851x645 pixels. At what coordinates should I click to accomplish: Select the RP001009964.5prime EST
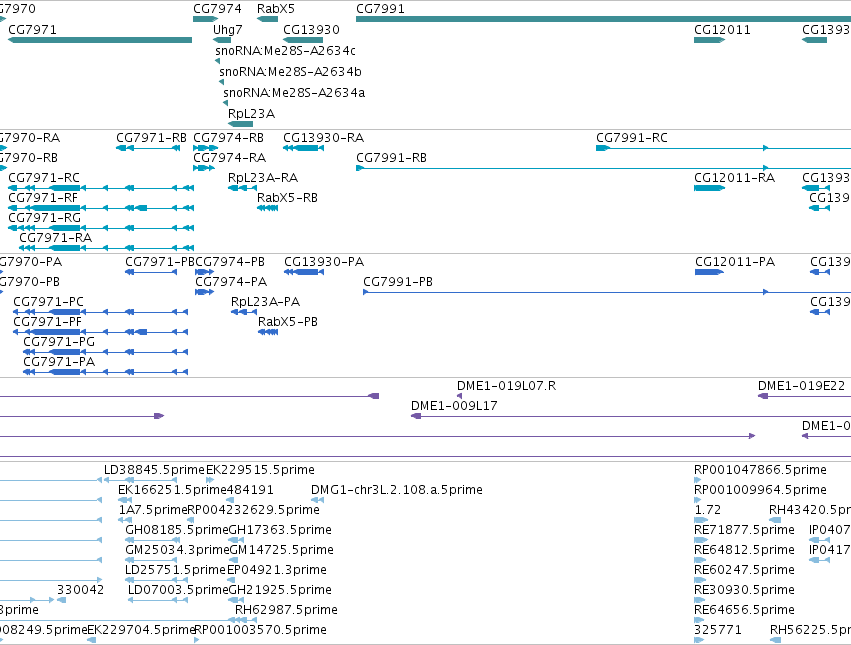(698, 500)
